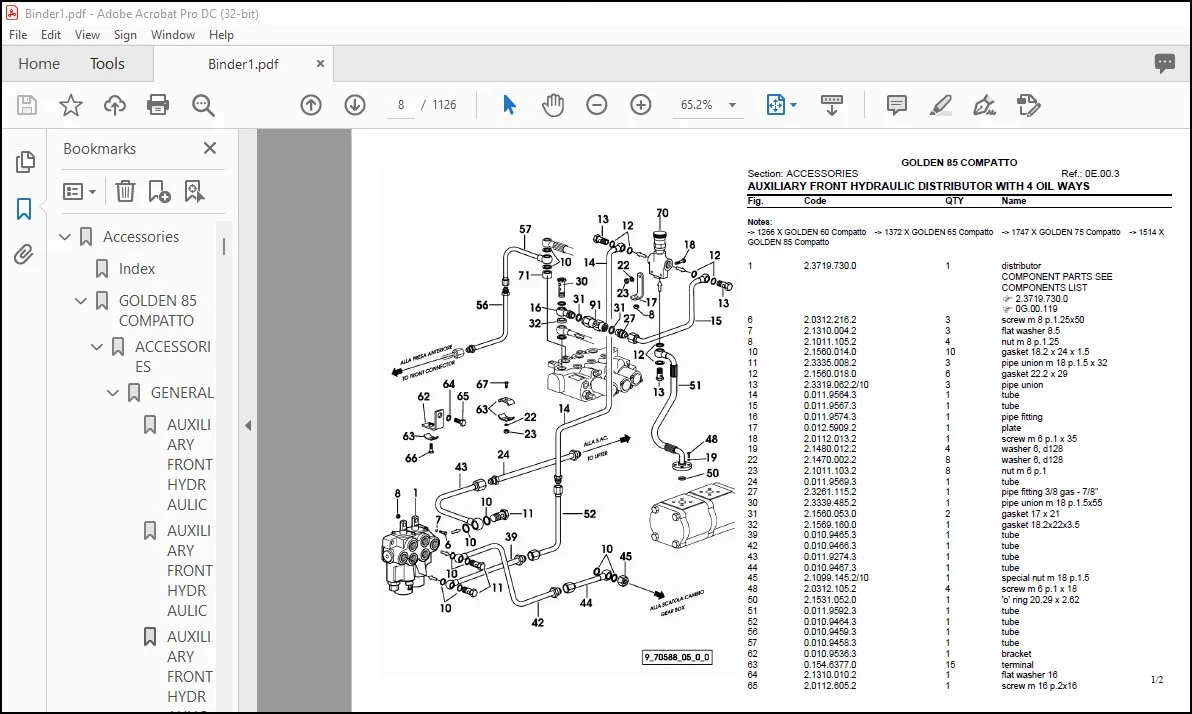The height and width of the screenshot is (714, 1192).
Task: Select the Index bookmark
Action: pyautogui.click(x=137, y=268)
